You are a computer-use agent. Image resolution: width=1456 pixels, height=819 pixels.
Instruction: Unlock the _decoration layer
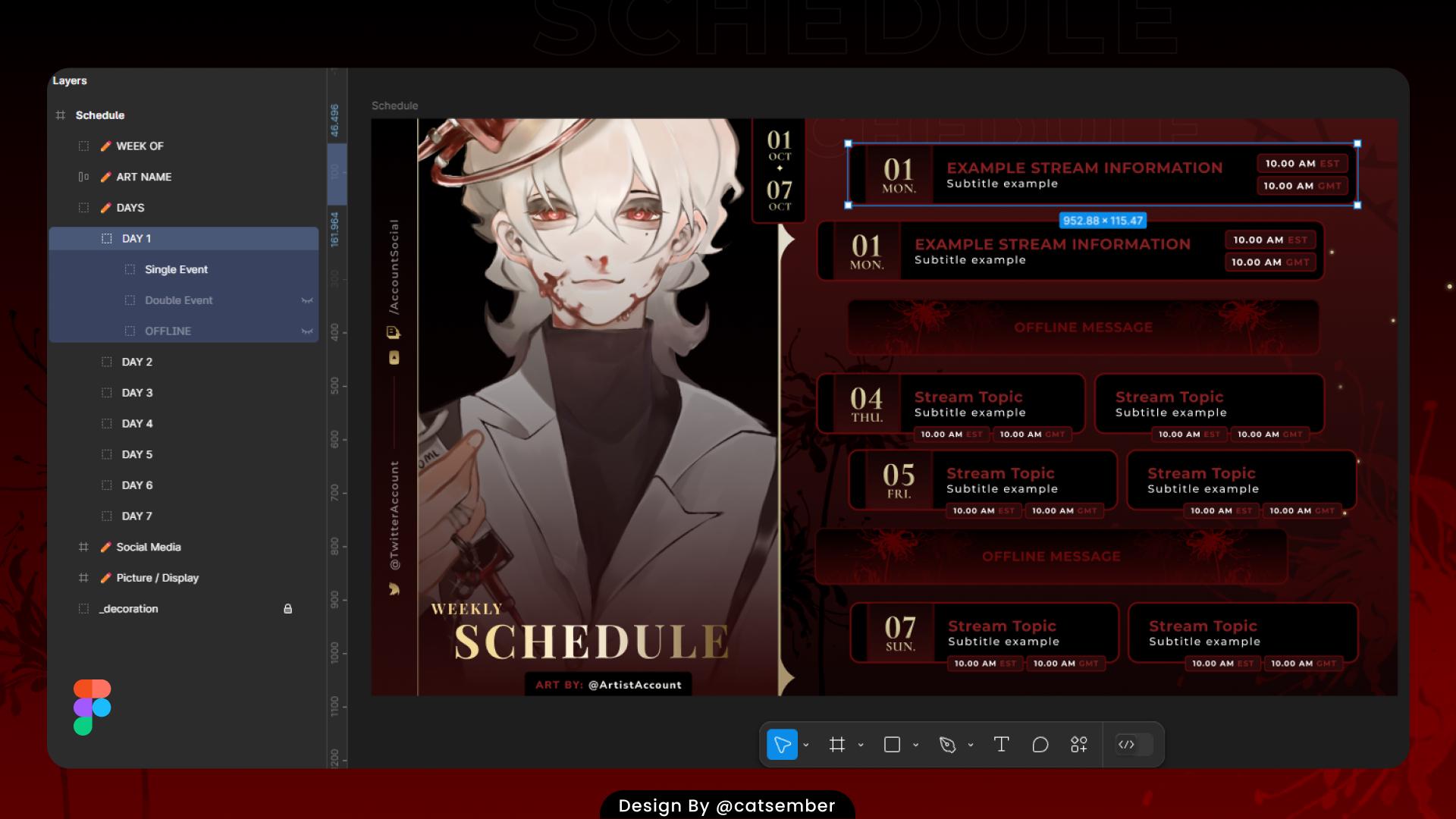pos(288,608)
